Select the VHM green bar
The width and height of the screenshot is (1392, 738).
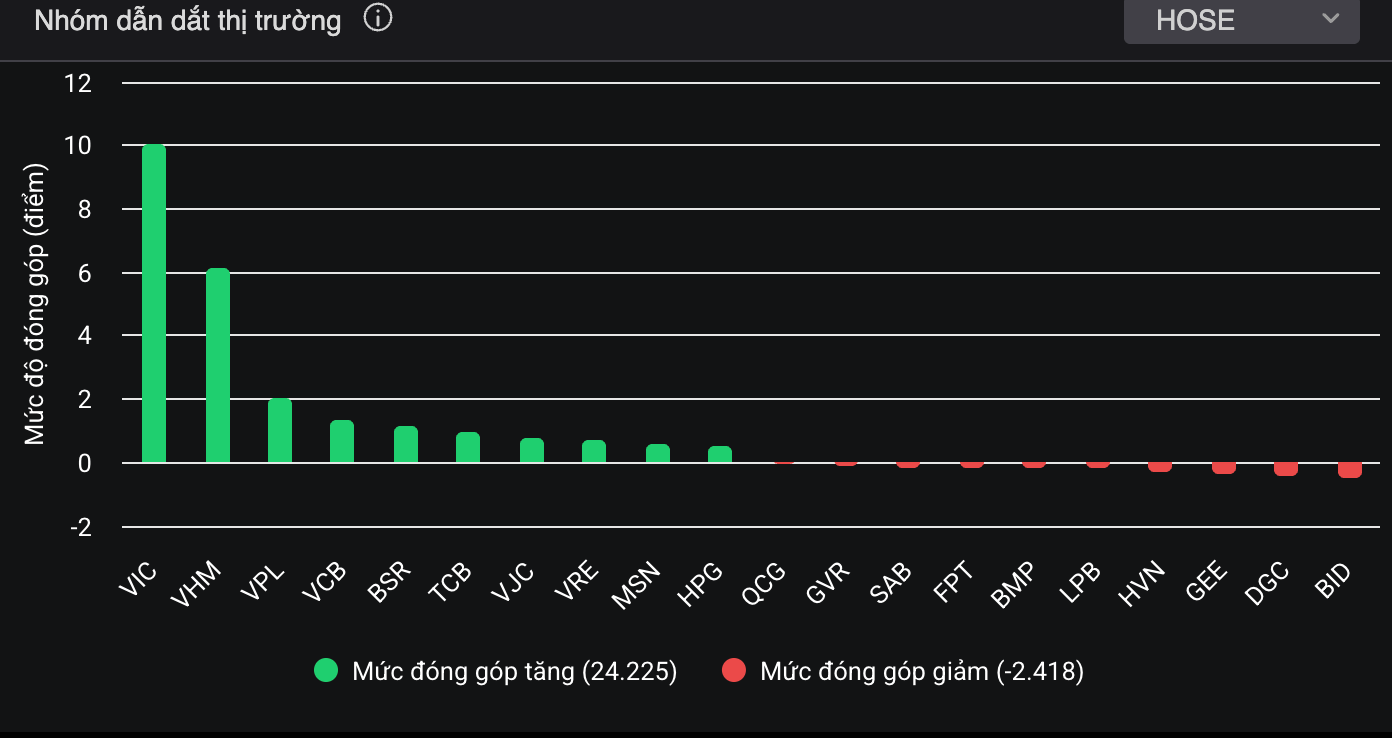218,366
